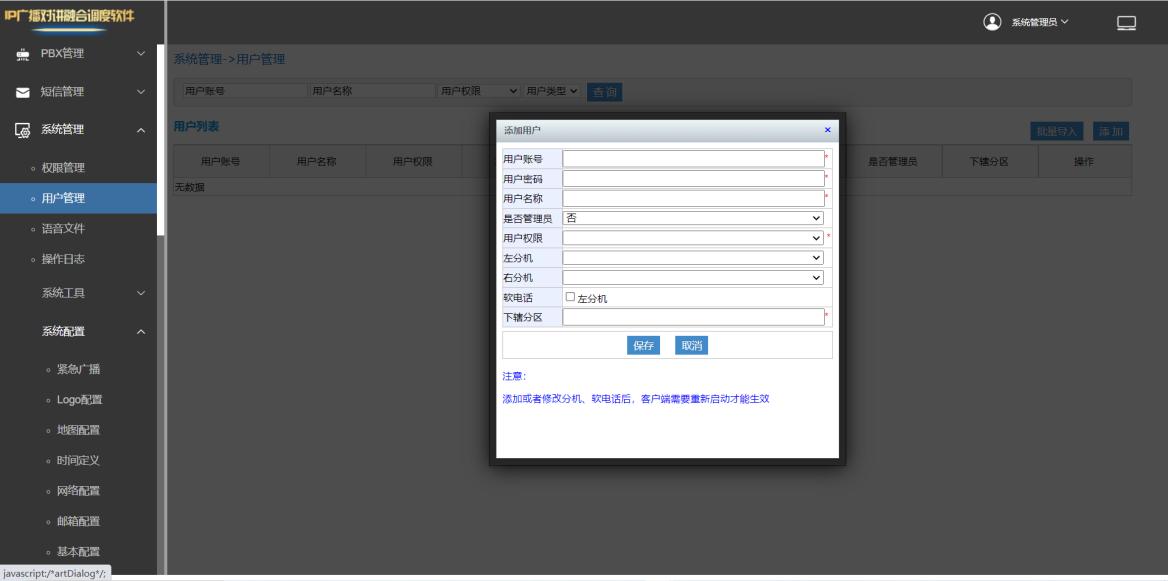Open the 是否管理员 dropdown

point(693,218)
